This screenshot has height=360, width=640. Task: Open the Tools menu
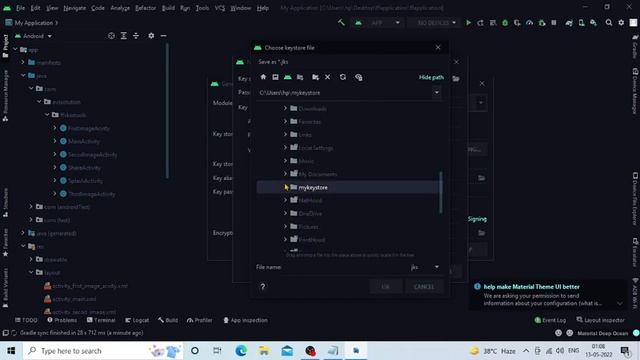[202, 8]
